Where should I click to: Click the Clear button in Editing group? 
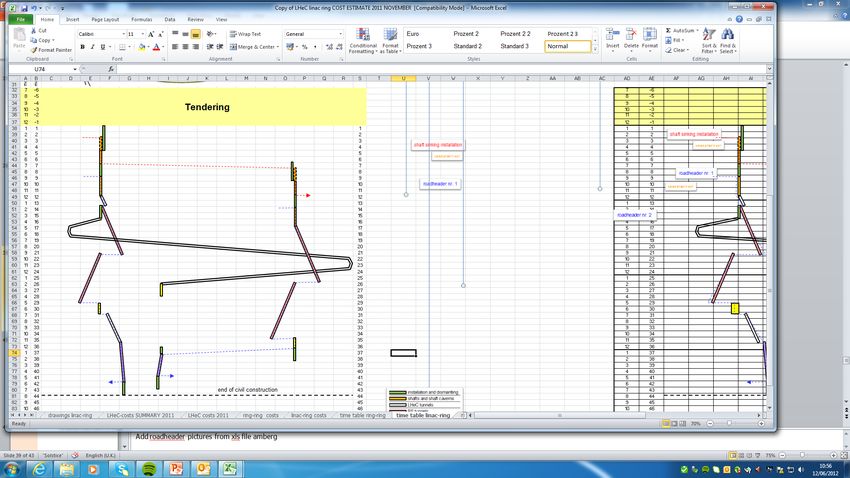coord(678,50)
